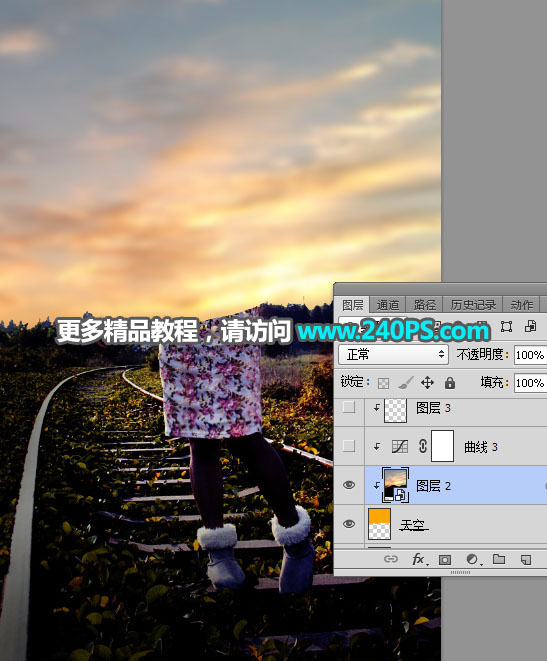This screenshot has height=661, width=547.
Task: Click the 不透明度 label
Action: point(483,354)
